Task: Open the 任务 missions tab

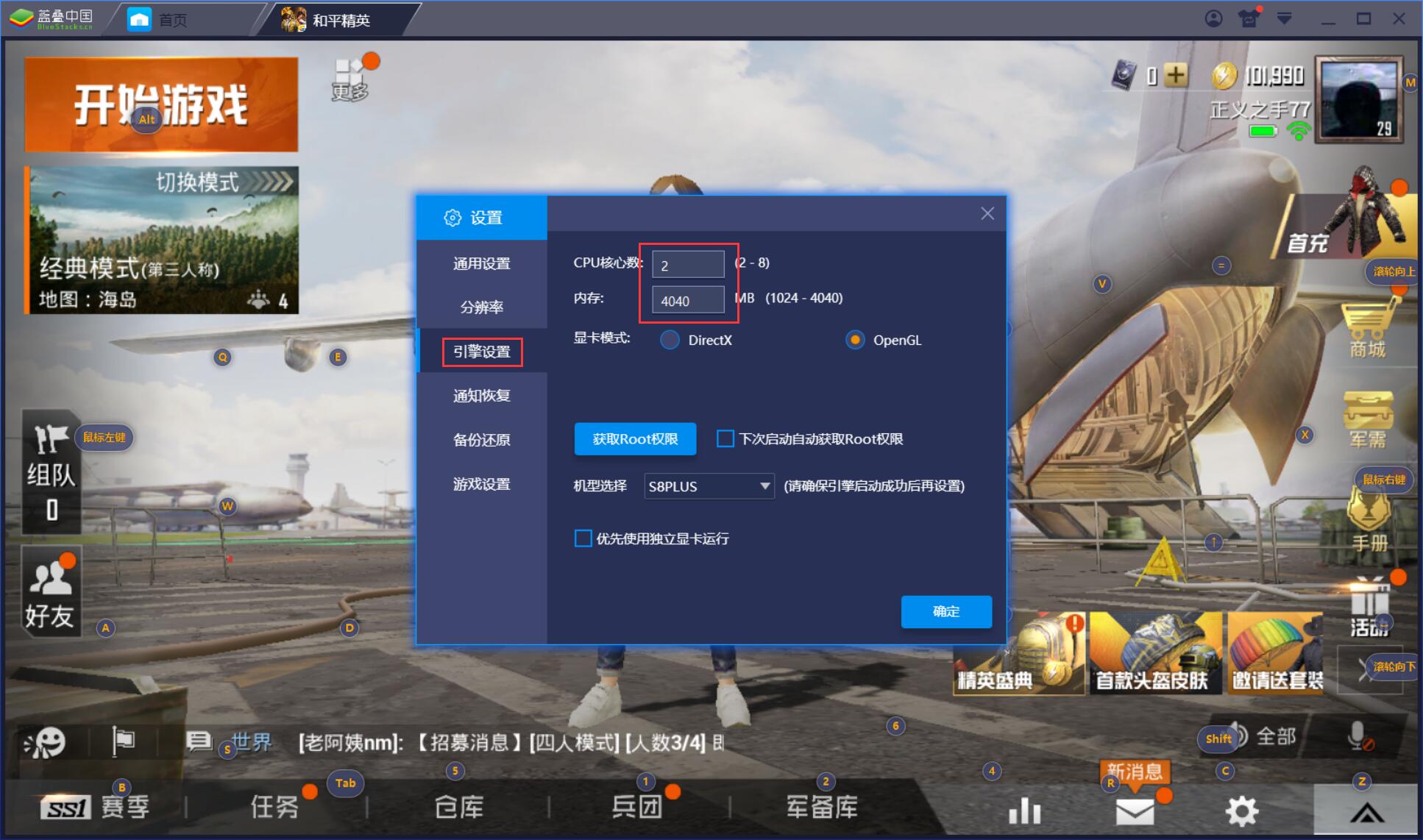Action: [x=274, y=808]
